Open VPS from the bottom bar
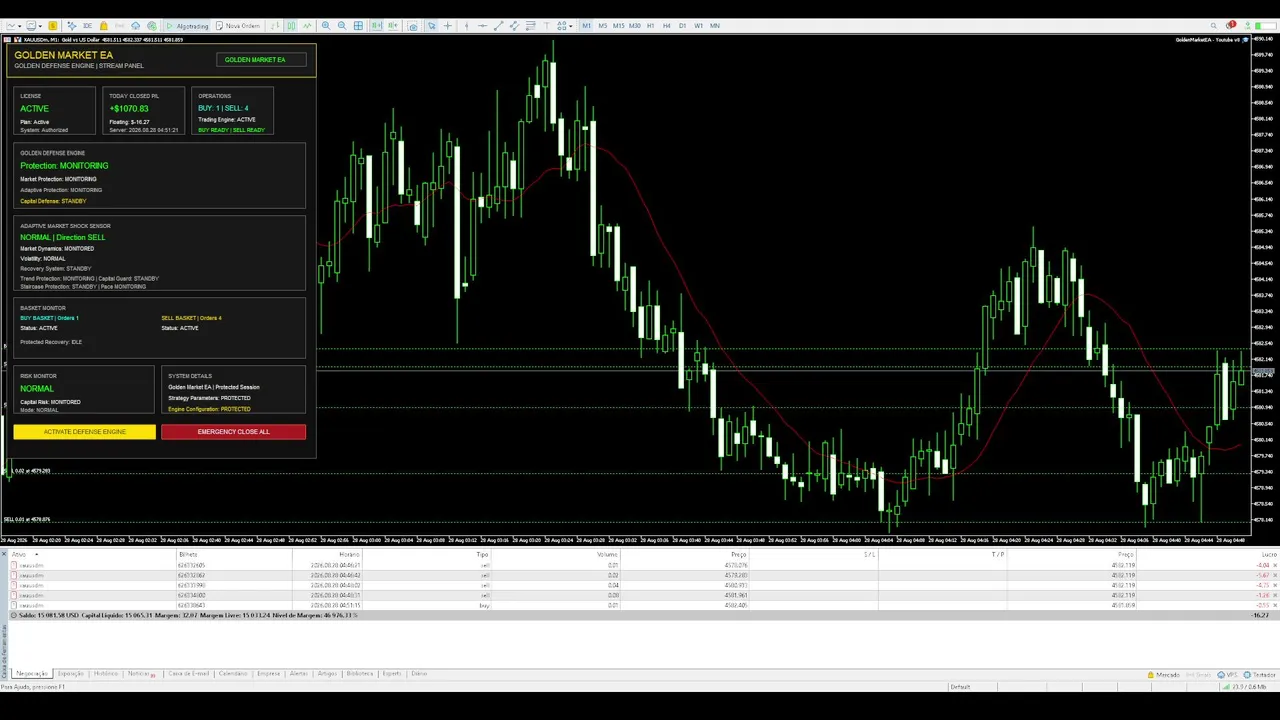Screen dimensions: 1280x720 pos(1229,675)
